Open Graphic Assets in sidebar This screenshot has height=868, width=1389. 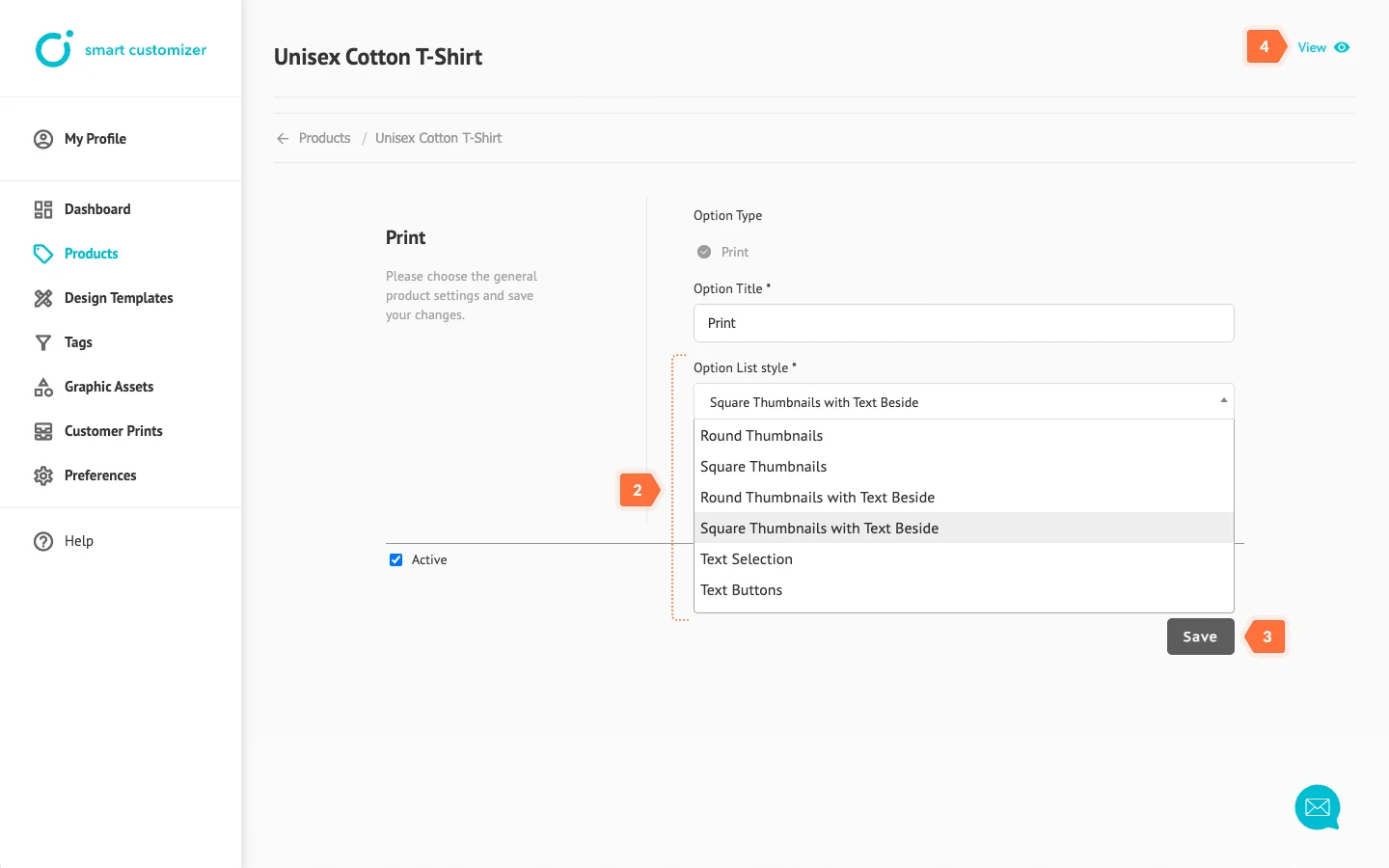pyautogui.click(x=109, y=387)
